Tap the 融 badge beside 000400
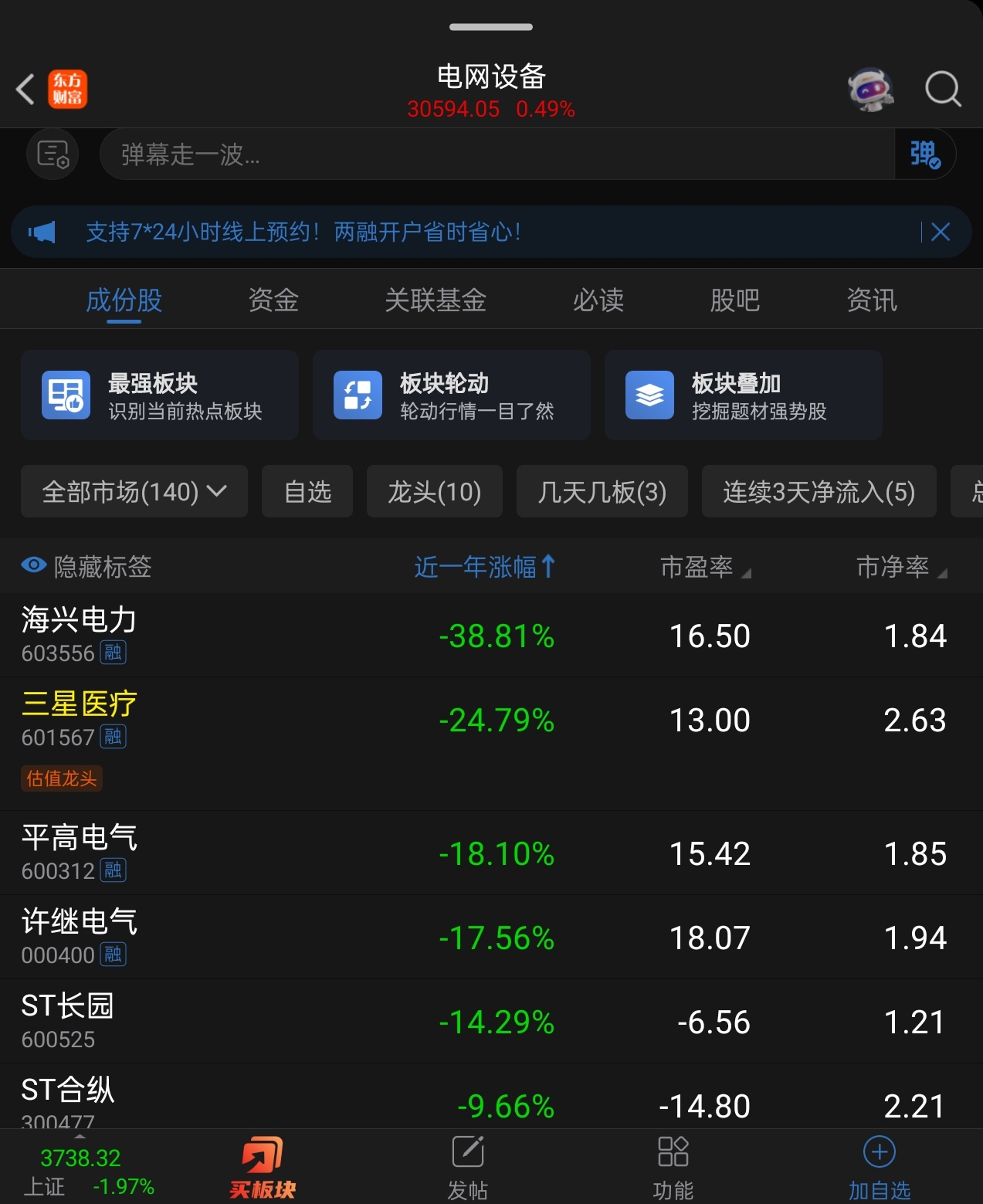The height and width of the screenshot is (1204, 983). click(x=114, y=955)
